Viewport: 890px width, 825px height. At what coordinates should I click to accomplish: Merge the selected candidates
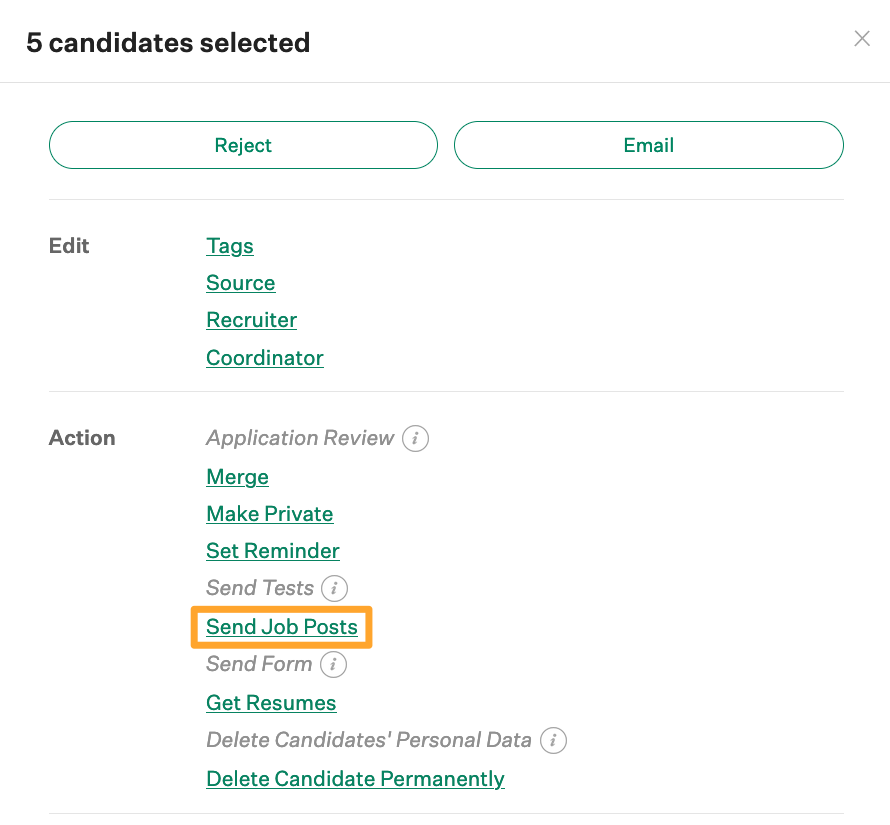pyautogui.click(x=238, y=477)
